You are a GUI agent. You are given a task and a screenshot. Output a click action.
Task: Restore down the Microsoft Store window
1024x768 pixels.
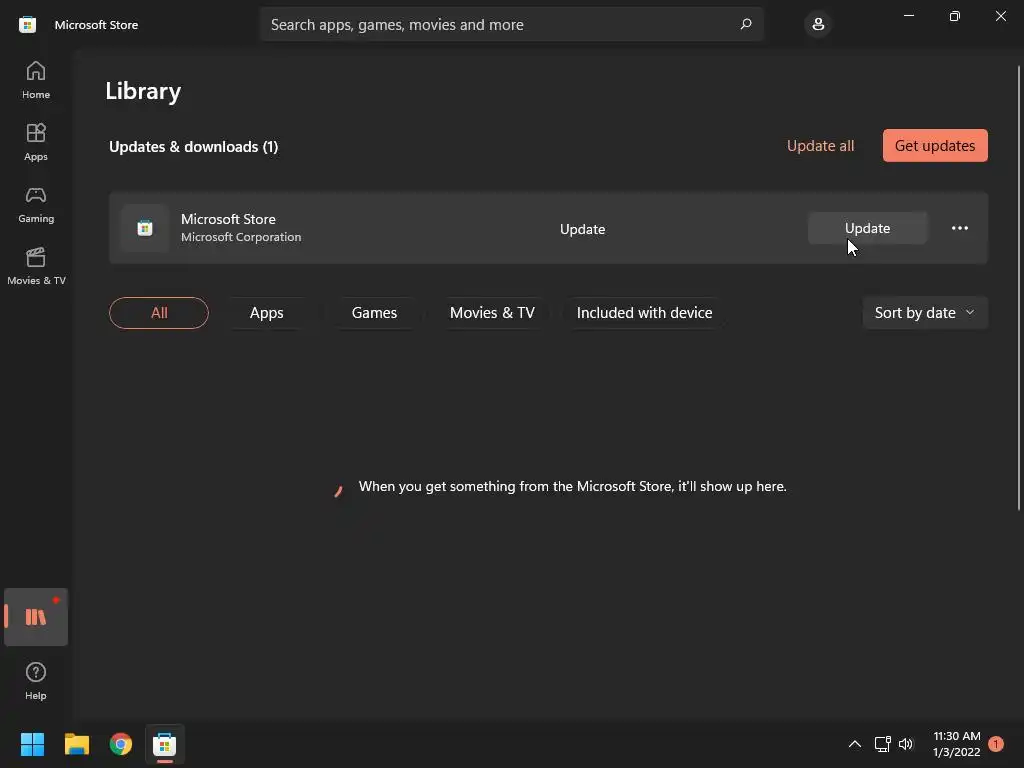pyautogui.click(x=954, y=16)
